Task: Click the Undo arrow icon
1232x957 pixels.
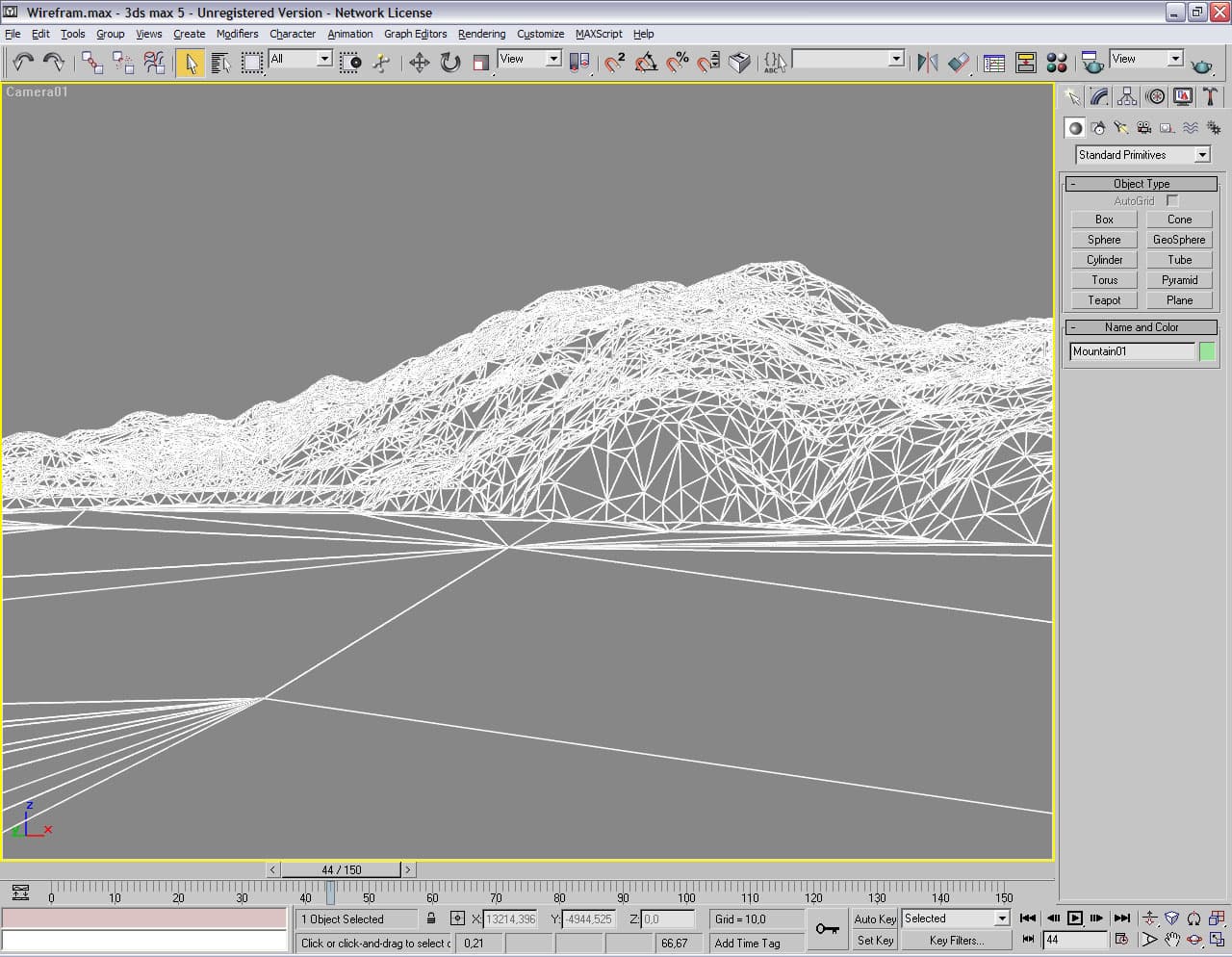Action: pos(22,63)
